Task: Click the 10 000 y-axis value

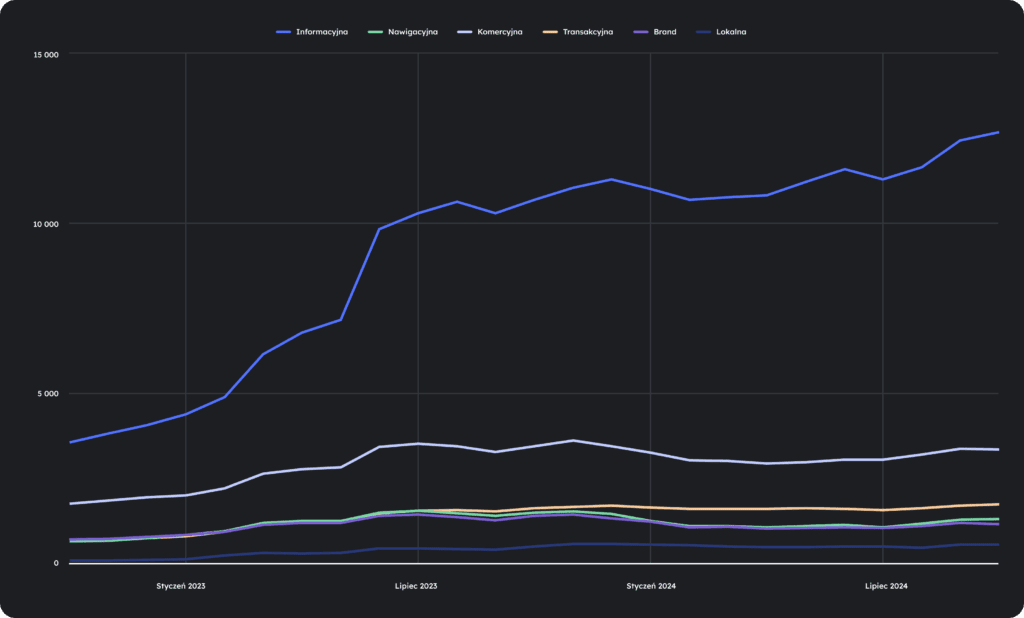Action: click(x=46, y=224)
